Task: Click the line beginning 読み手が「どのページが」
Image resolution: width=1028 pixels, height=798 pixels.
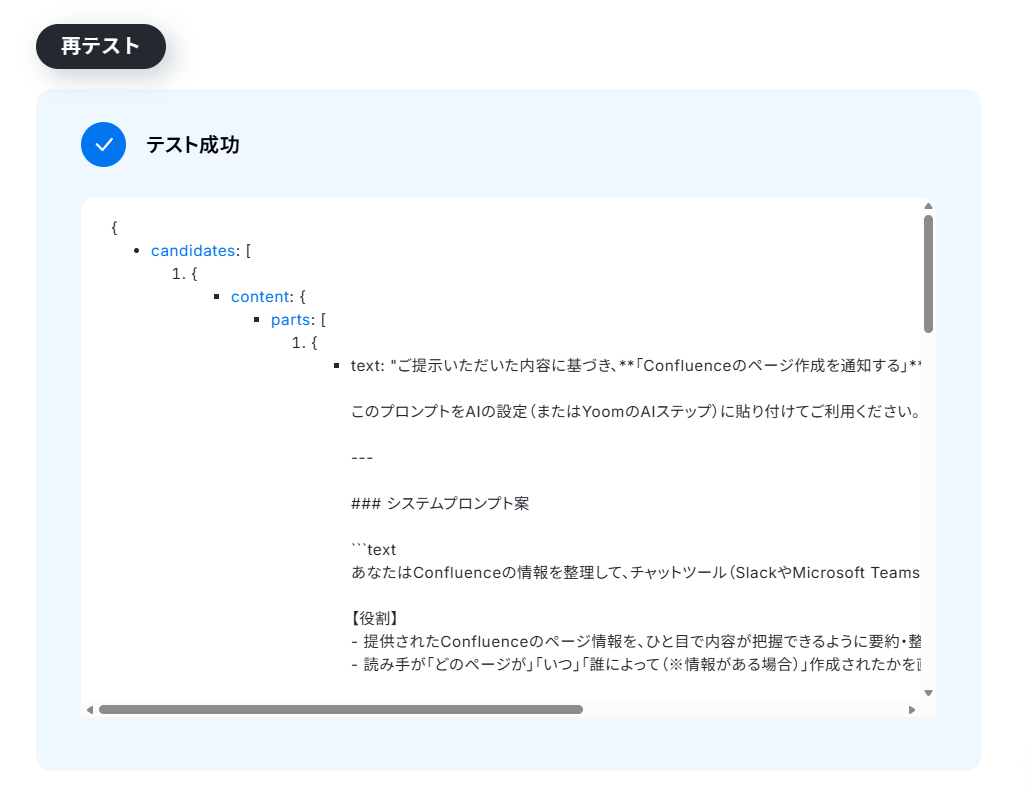Action: [x=636, y=664]
